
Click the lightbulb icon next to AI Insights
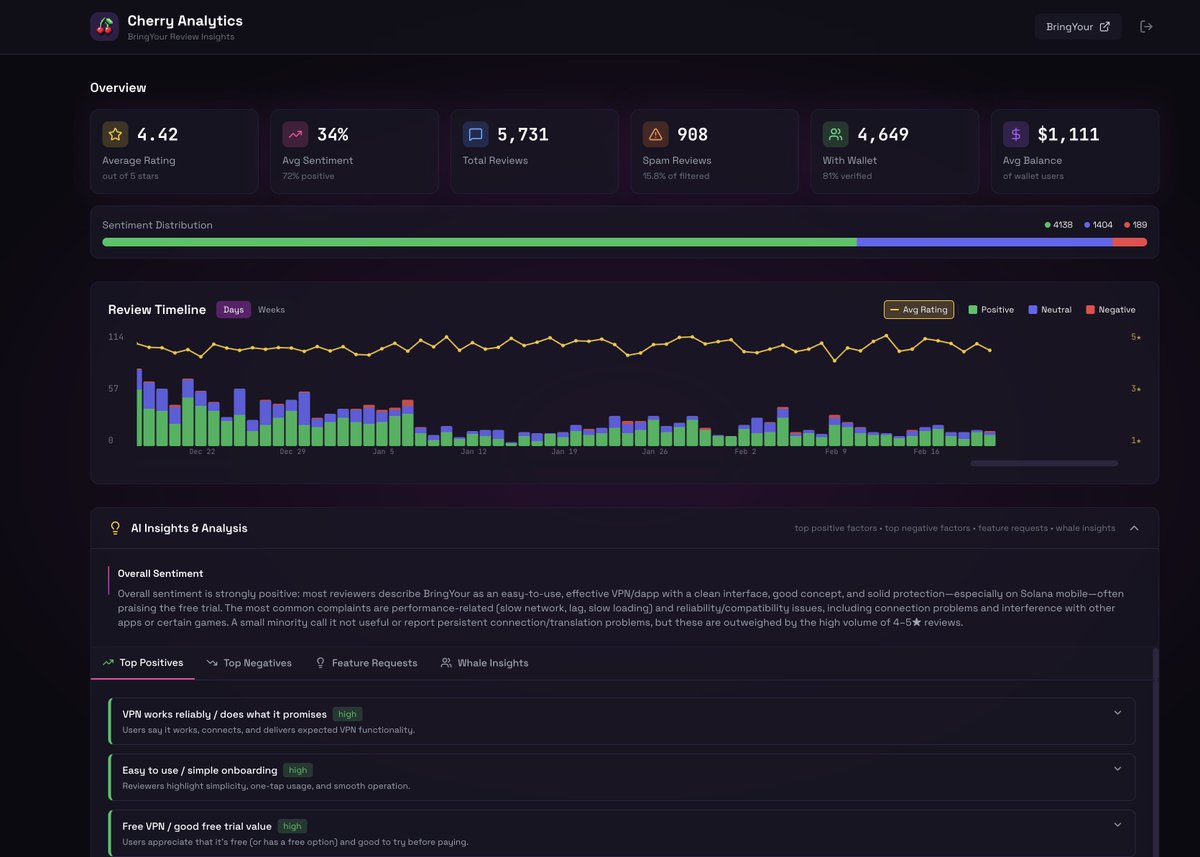pyautogui.click(x=115, y=528)
